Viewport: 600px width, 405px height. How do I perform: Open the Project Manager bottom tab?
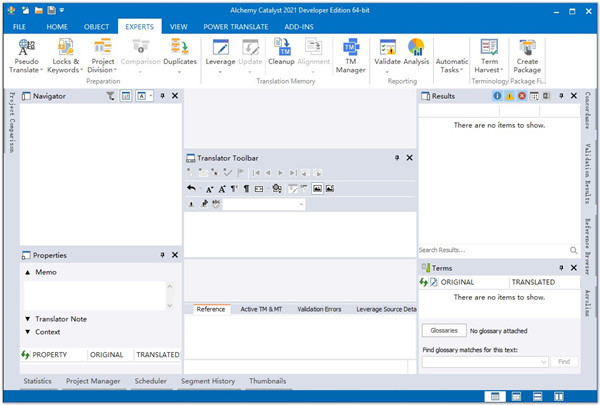pos(93,381)
